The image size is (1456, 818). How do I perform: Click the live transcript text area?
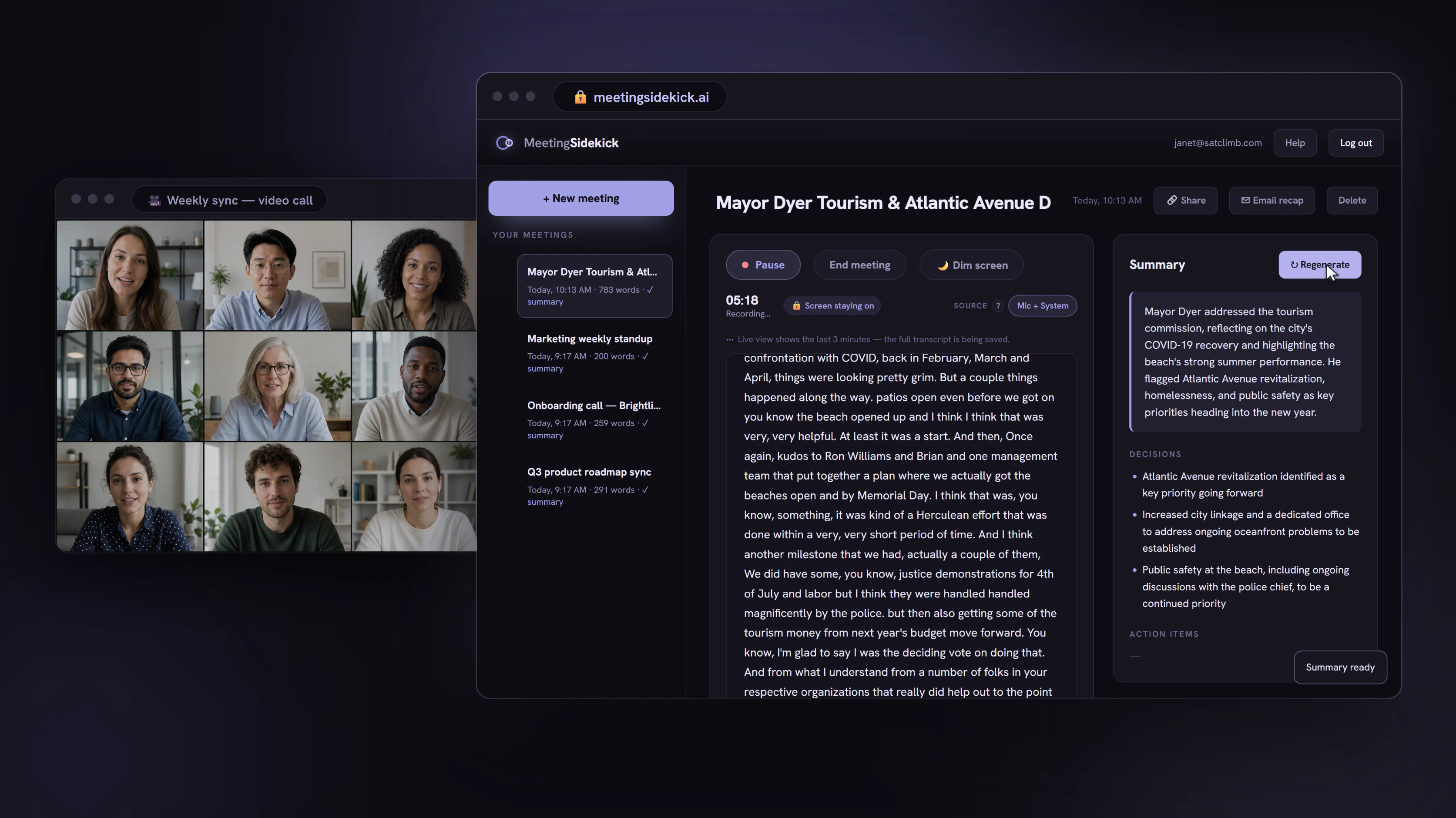pyautogui.click(x=901, y=526)
